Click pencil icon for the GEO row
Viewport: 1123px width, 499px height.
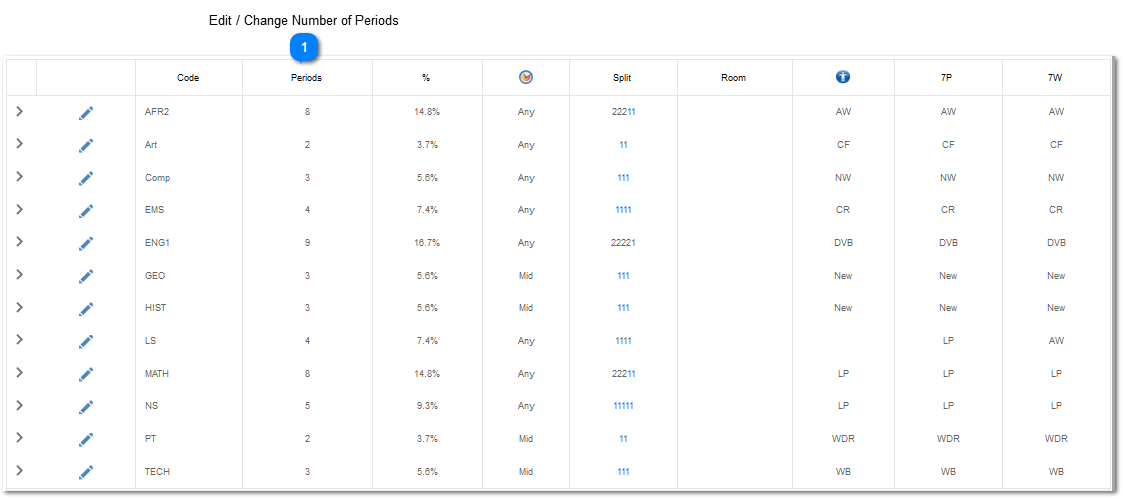pyautogui.click(x=86, y=276)
